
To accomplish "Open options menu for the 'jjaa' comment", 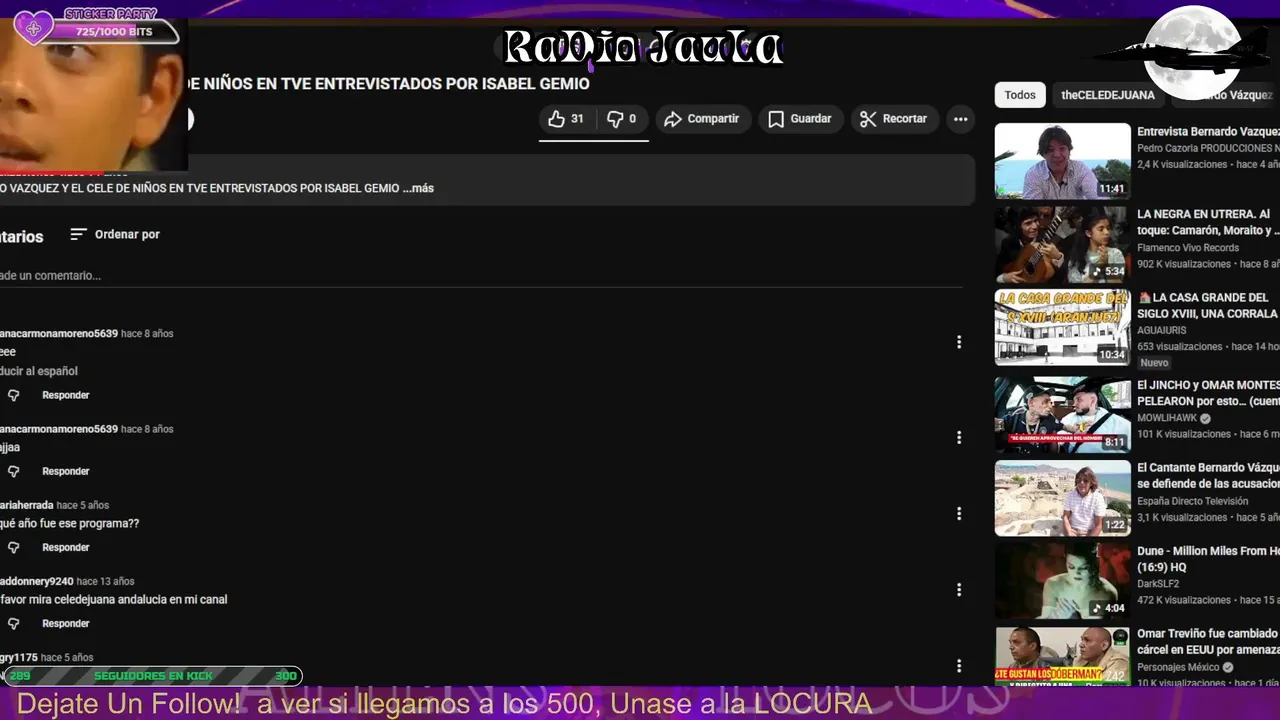I will (x=959, y=438).
